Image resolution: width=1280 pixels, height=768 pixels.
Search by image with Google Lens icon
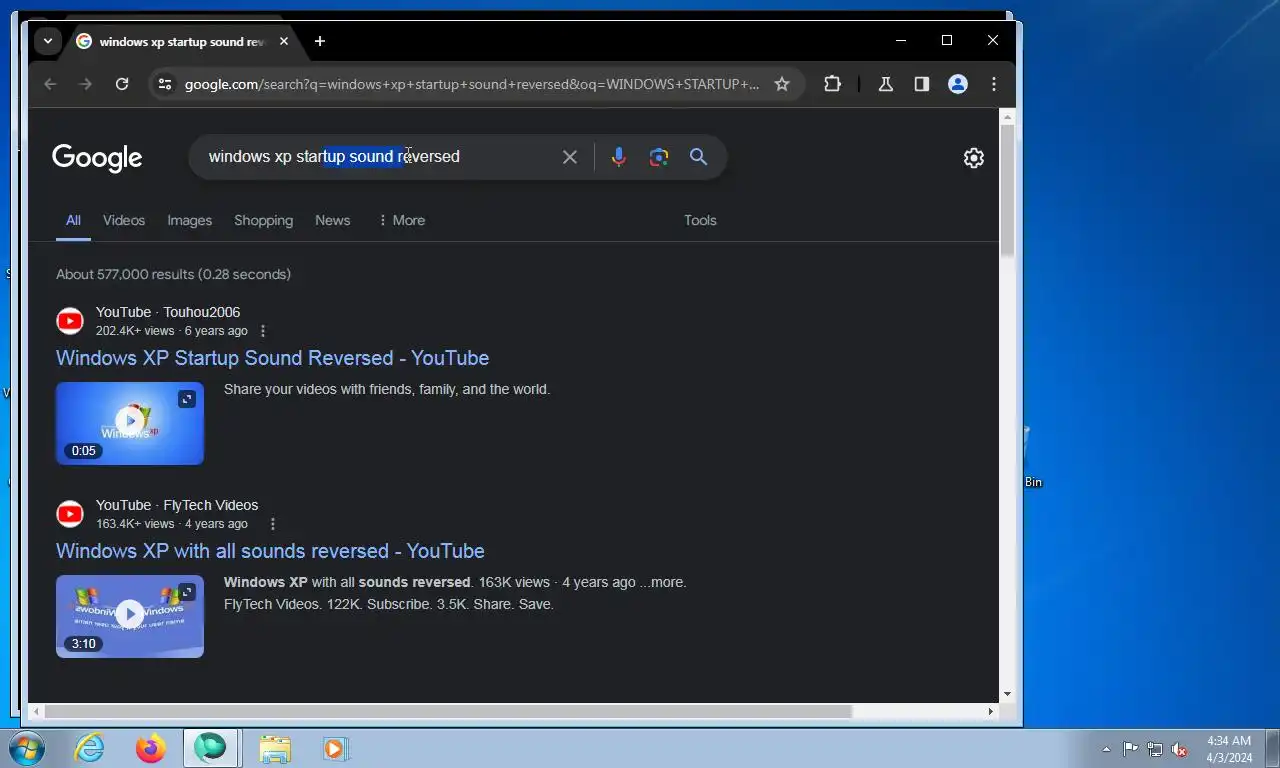pos(659,157)
